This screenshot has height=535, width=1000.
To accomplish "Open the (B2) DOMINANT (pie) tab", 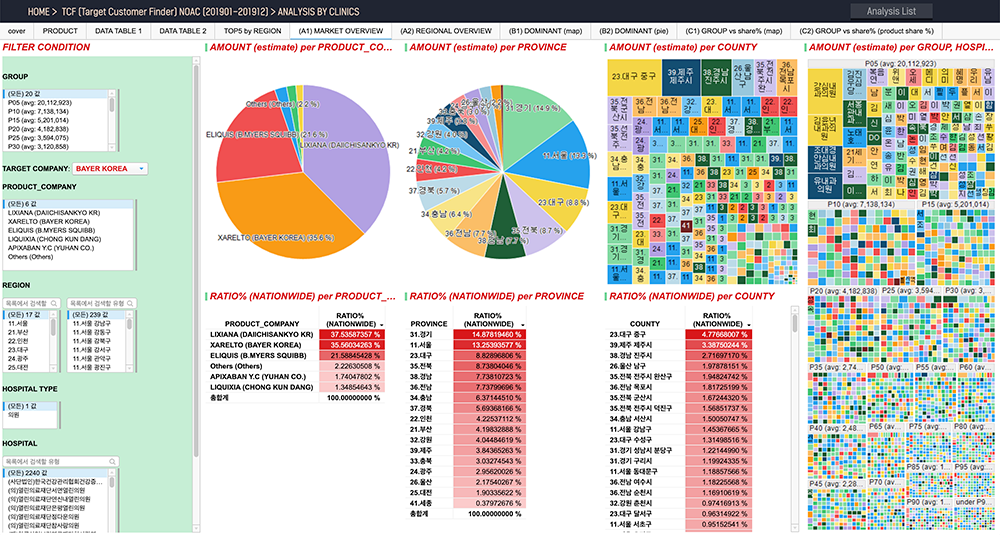I will [633, 31].
